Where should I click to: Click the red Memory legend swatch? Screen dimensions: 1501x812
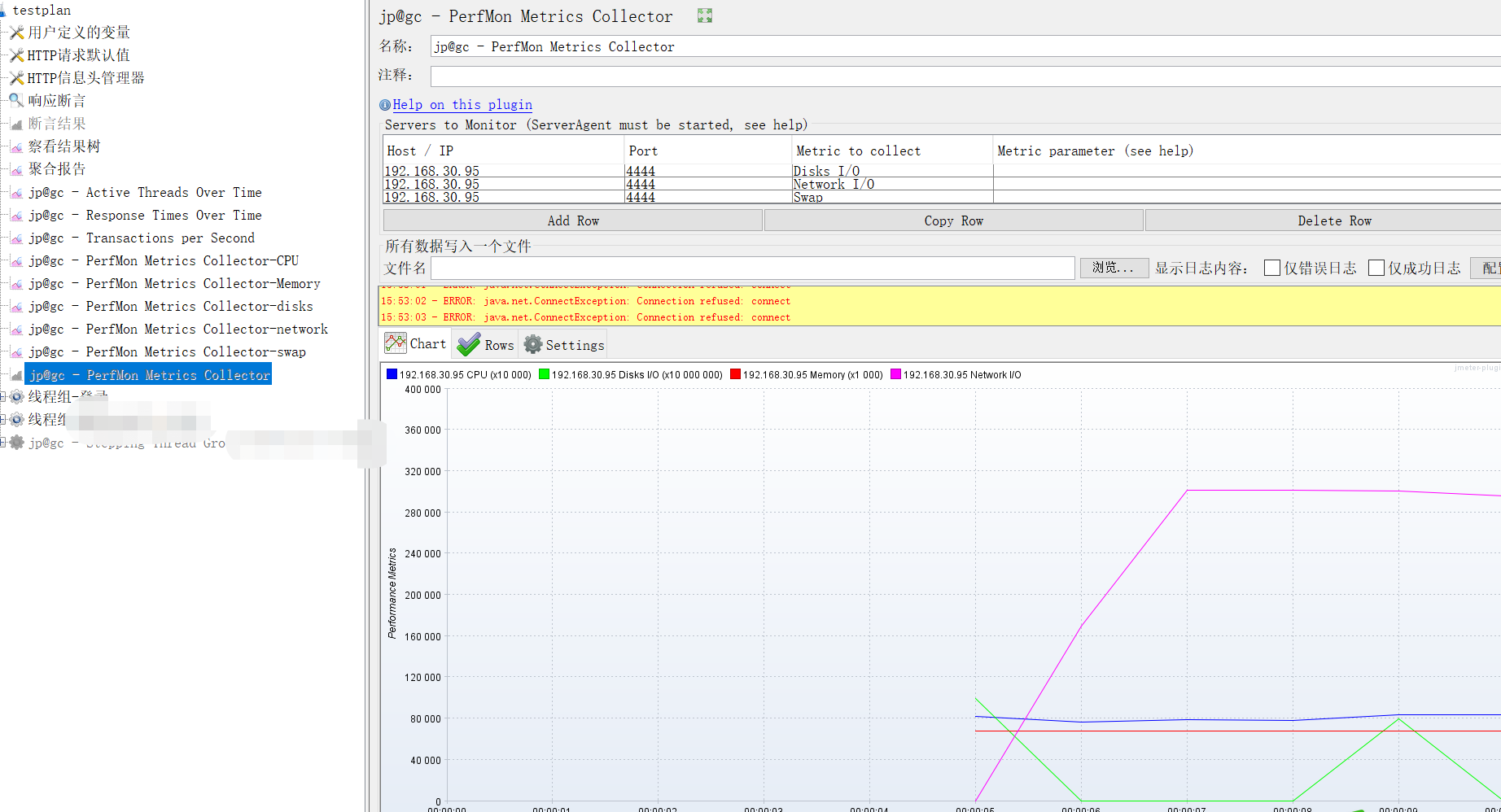point(735,374)
